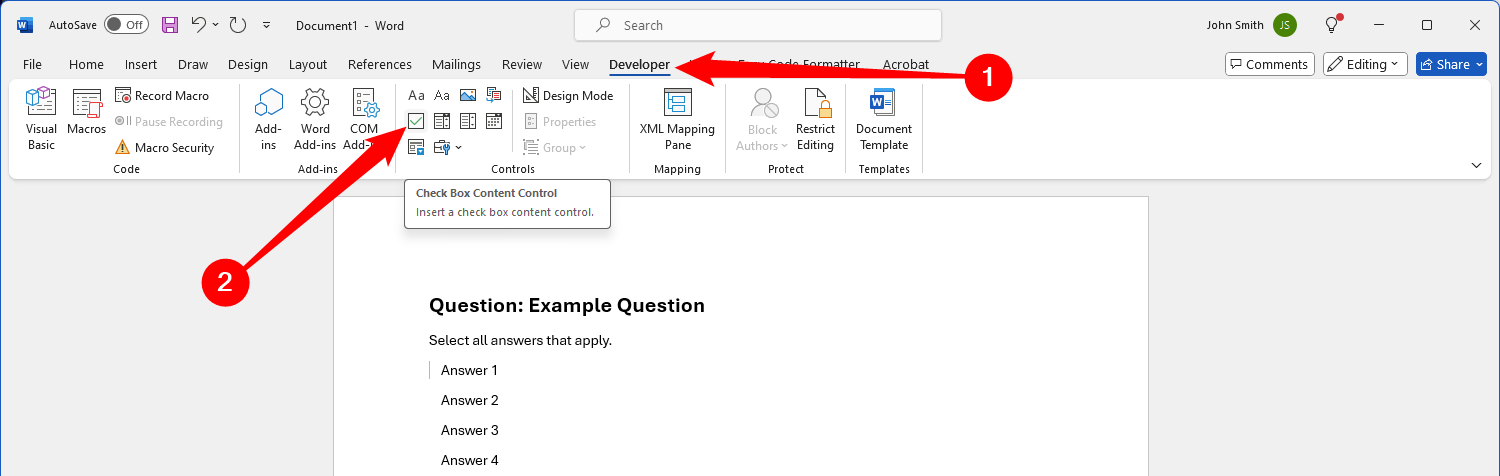Open the Comments pane

1268,64
